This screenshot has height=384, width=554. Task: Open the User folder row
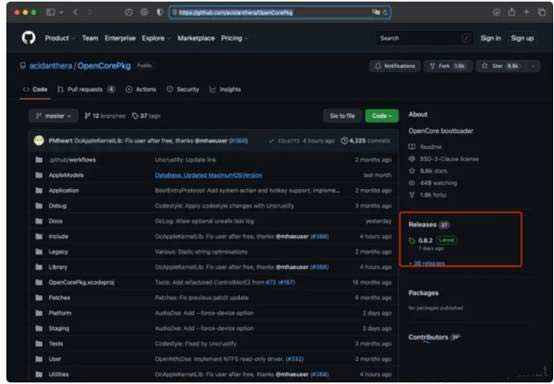213,359
